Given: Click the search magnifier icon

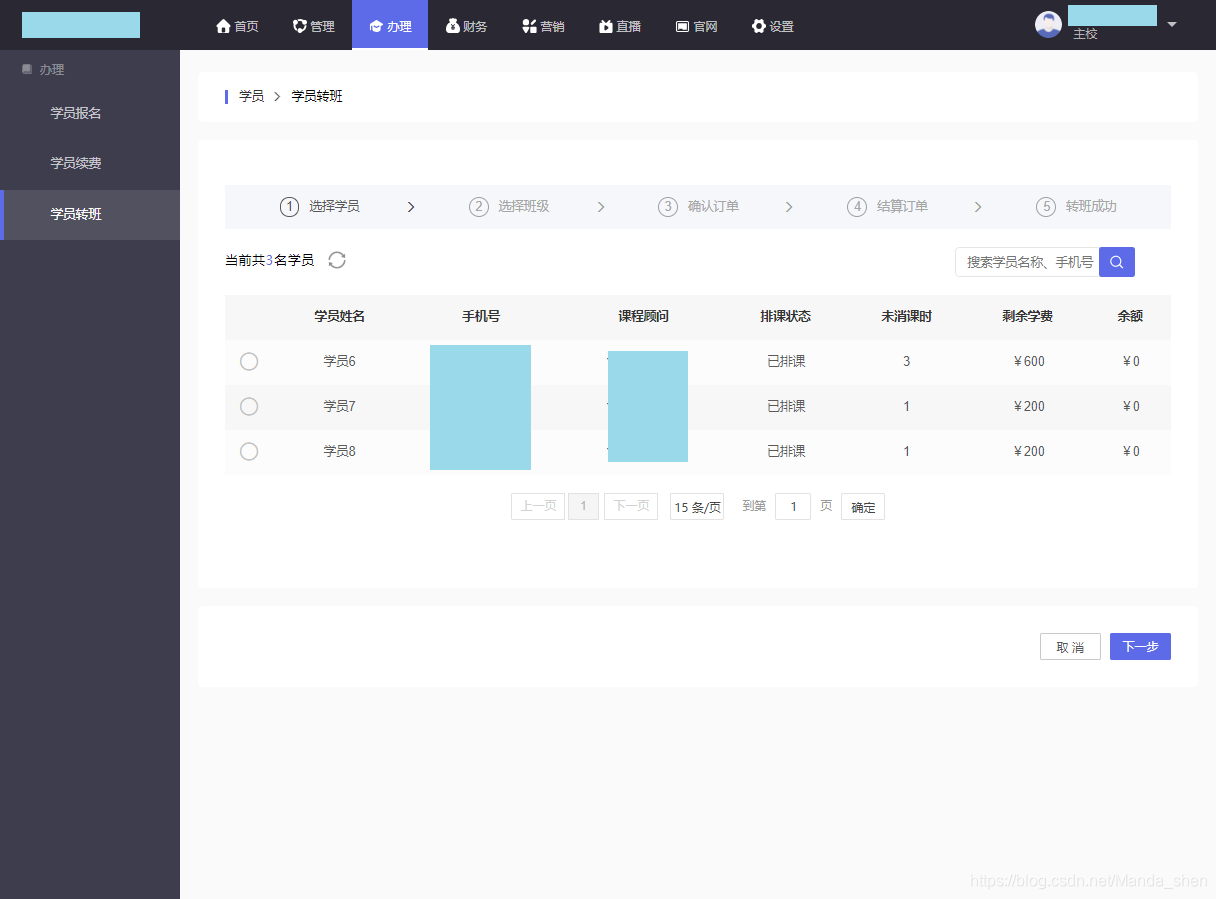Looking at the screenshot, I should point(1116,261).
